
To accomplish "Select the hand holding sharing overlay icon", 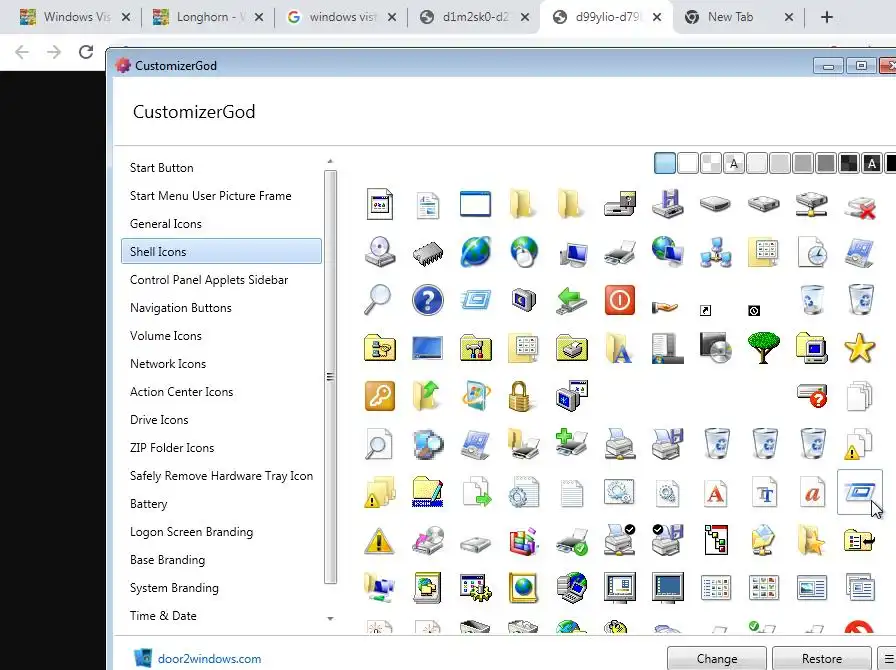I will click(665, 308).
